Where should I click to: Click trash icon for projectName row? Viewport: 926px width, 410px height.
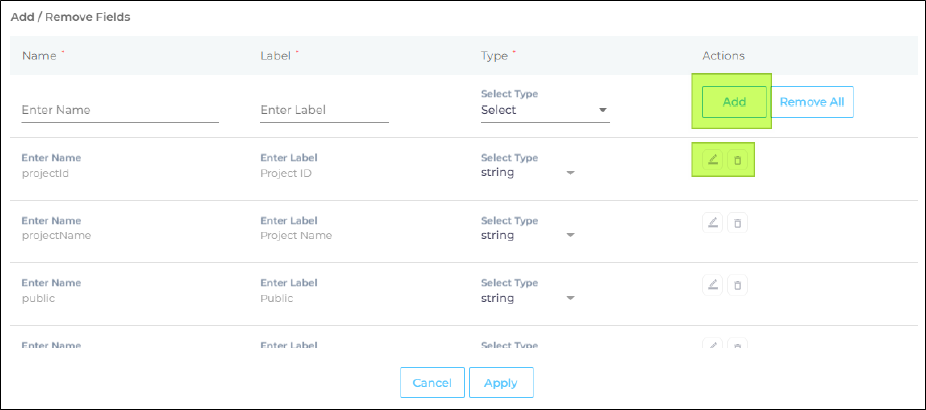pos(737,223)
